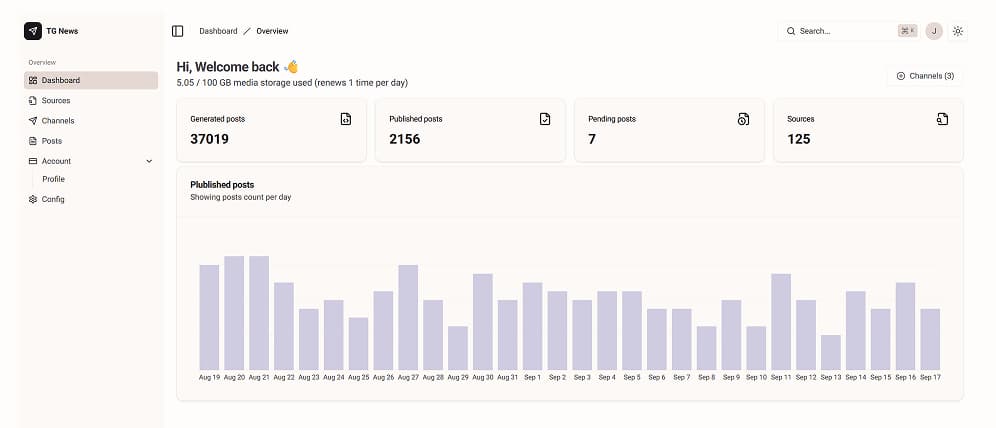
Task: Click the Search input field
Action: (x=840, y=31)
